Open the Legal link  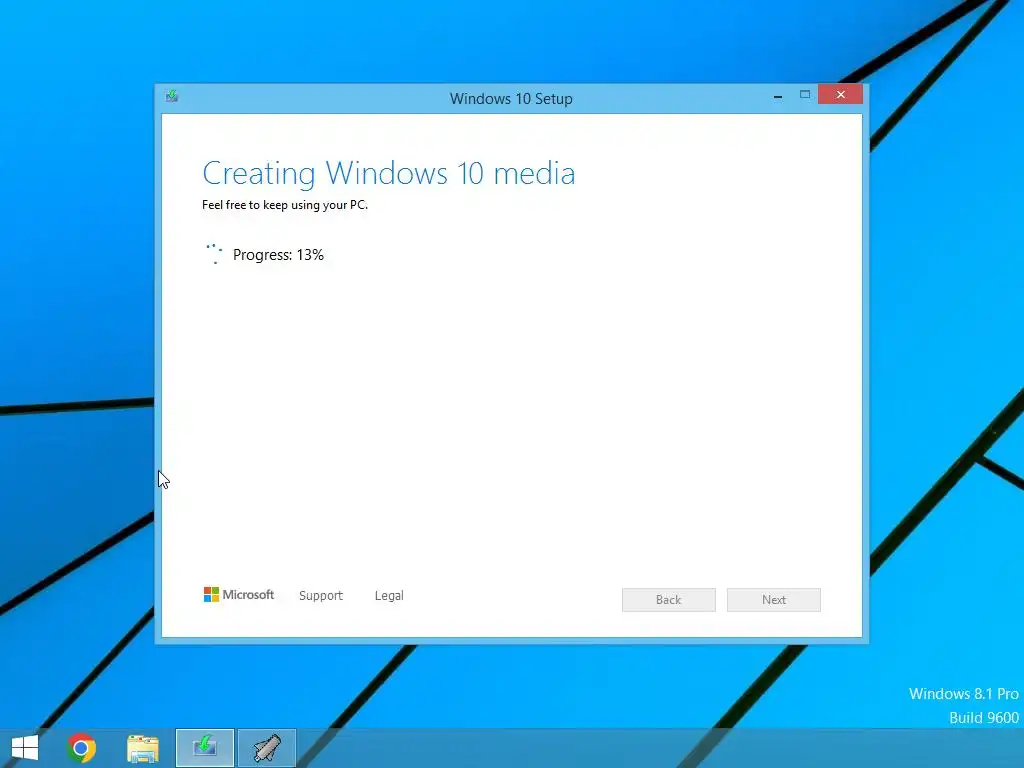(389, 596)
